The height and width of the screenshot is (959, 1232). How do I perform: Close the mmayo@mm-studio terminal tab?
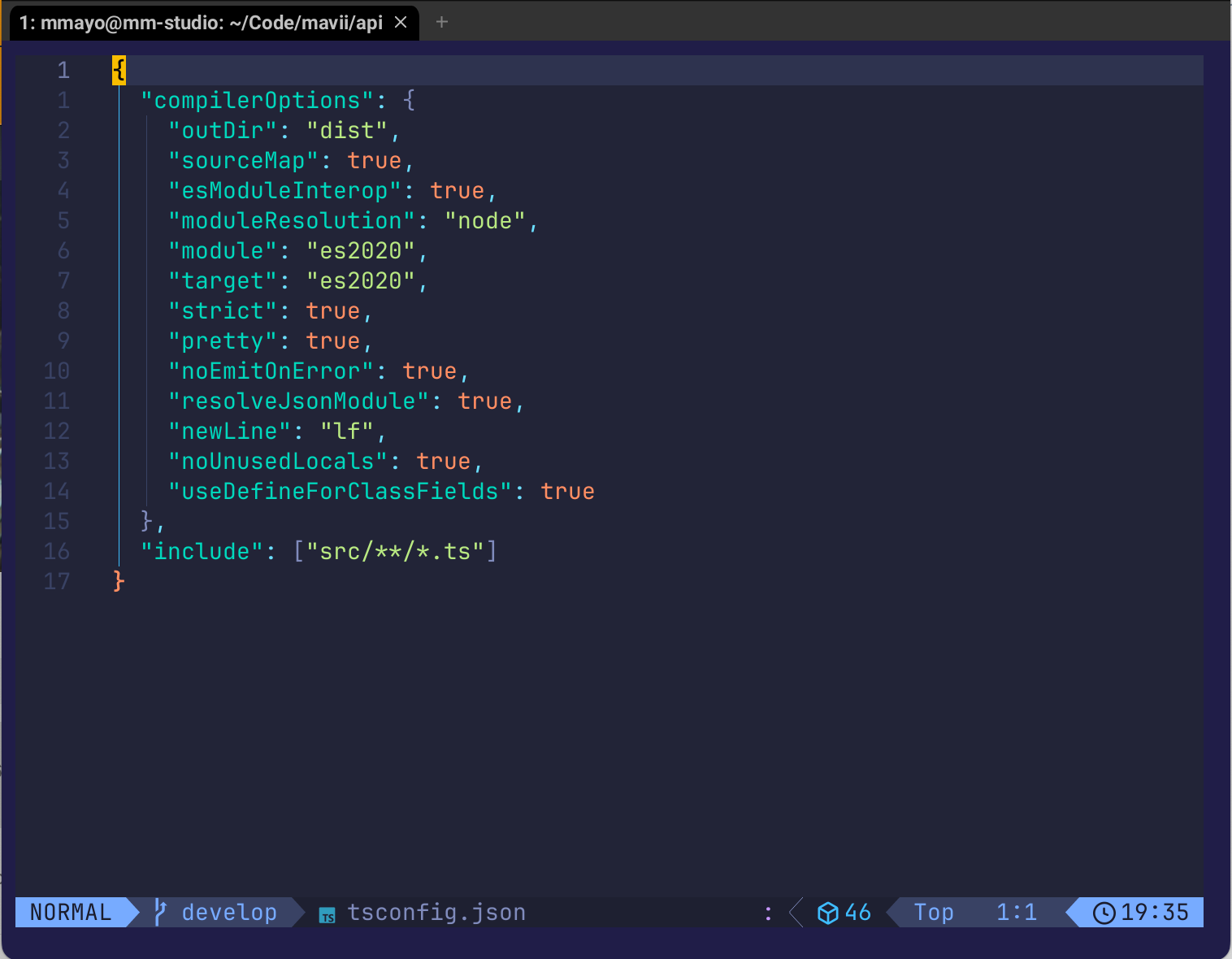tap(401, 22)
